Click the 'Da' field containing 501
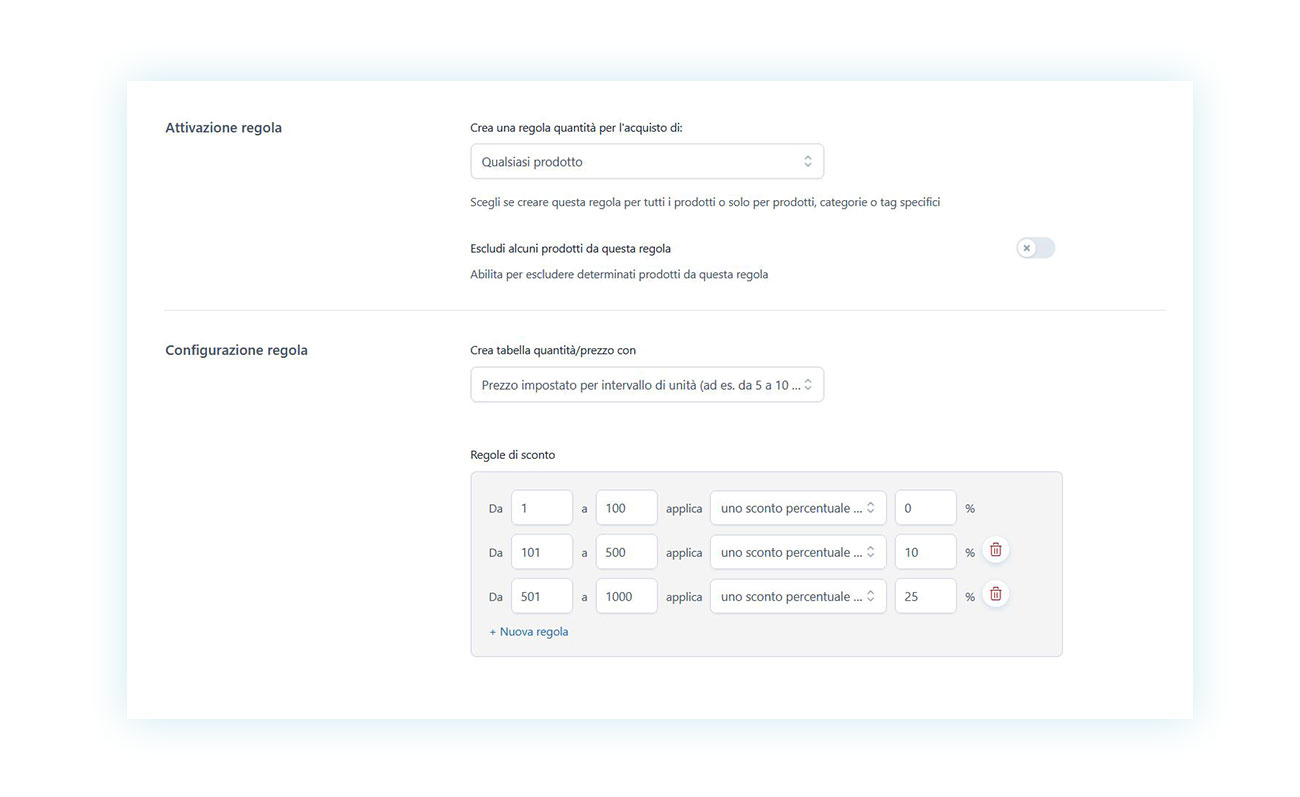 pos(541,596)
